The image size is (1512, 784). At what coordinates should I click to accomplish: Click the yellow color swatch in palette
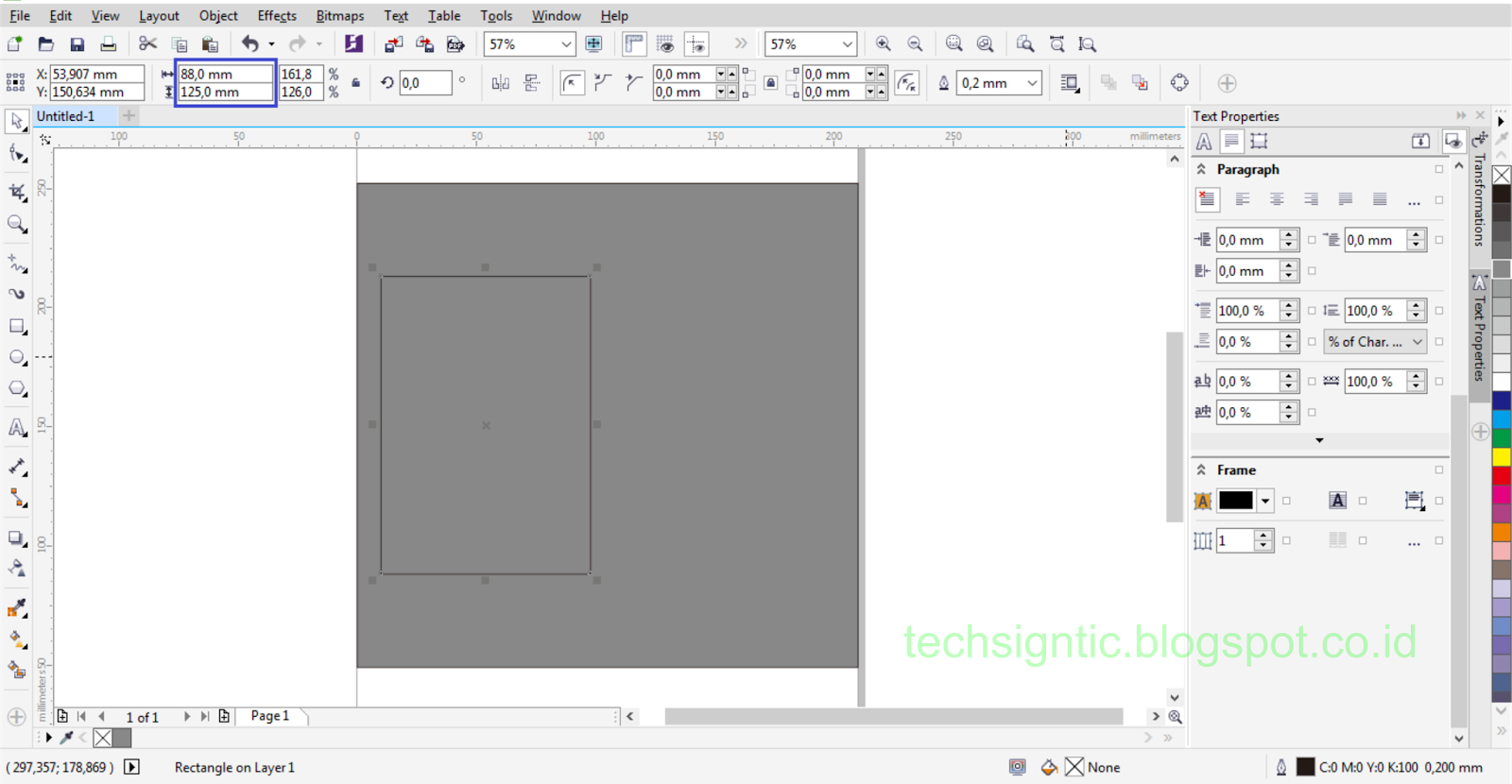[1501, 457]
